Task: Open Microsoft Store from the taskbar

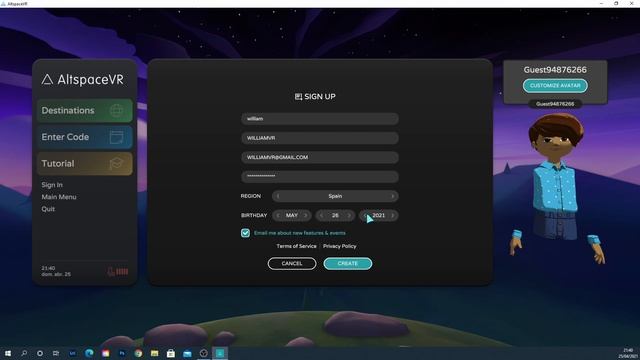Action: click(x=171, y=353)
